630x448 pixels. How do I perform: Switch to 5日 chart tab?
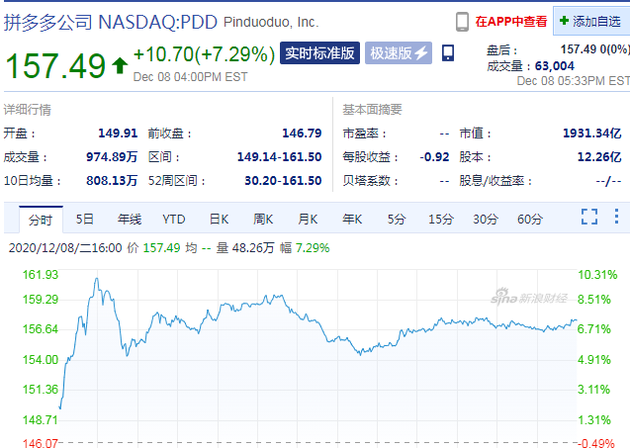(85, 219)
